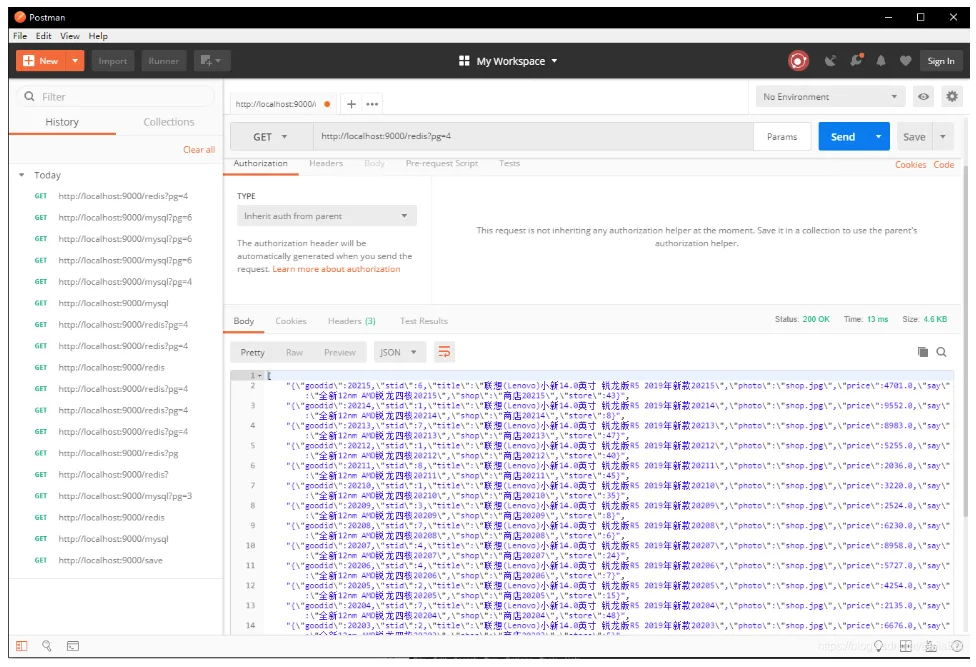Click the Import button
The height and width of the screenshot is (667, 976).
click(x=113, y=61)
